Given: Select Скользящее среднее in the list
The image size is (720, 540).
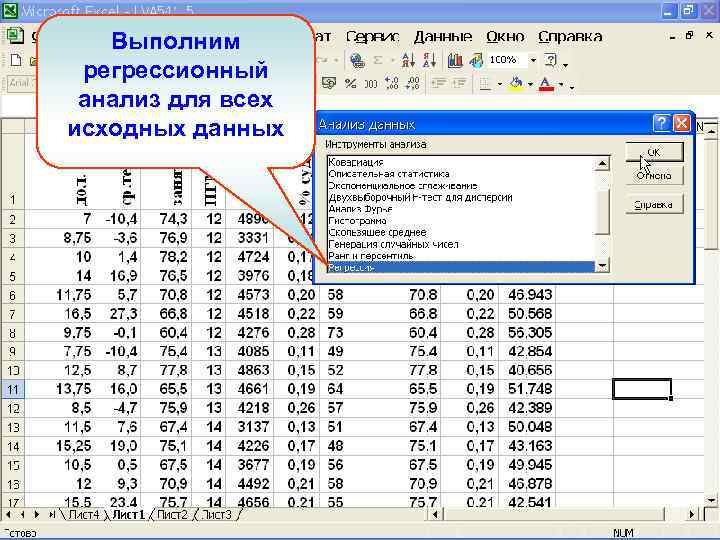Looking at the screenshot, I should (460, 232).
